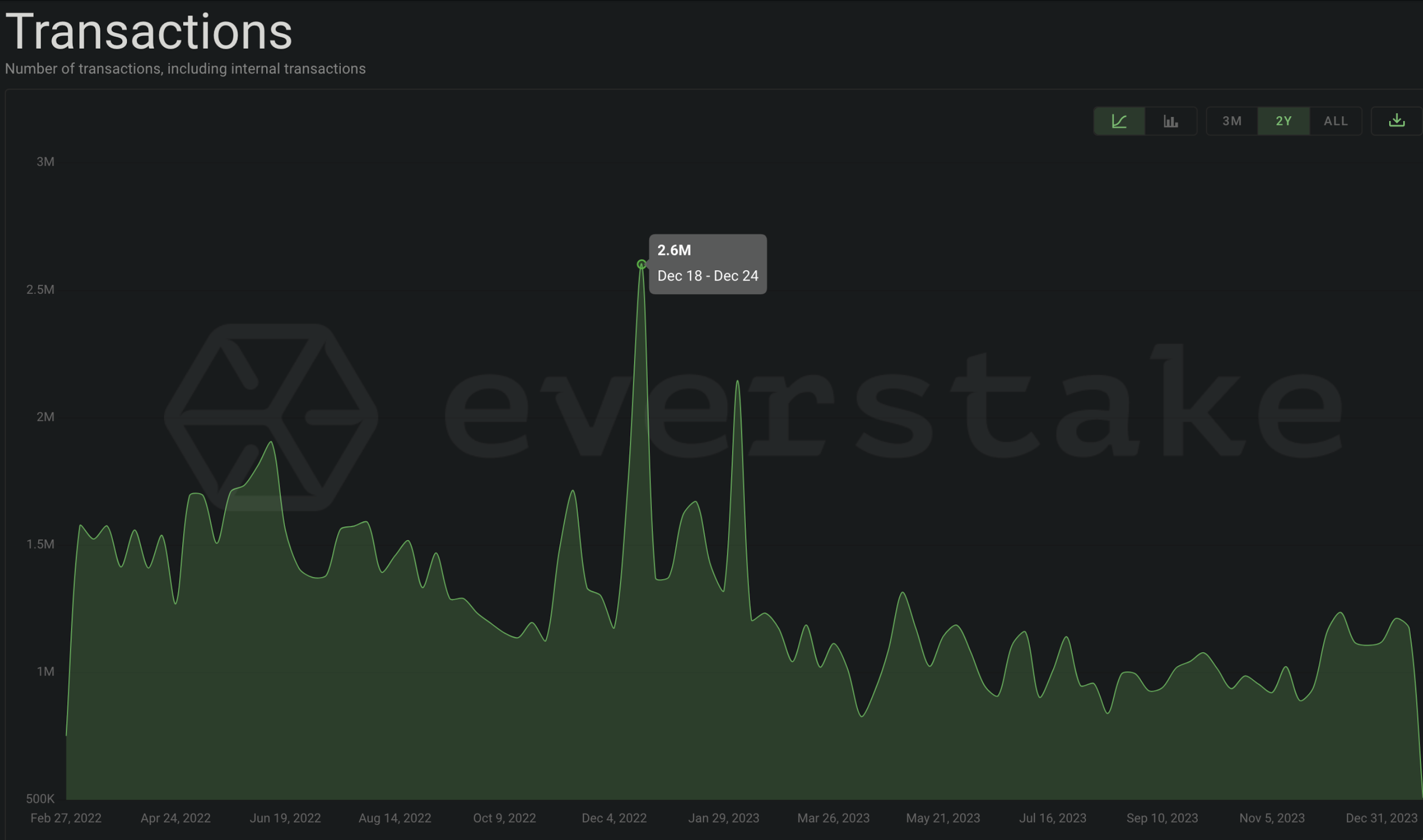This screenshot has height=840, width=1423.
Task: Click the Dec 31, 2023 axis label
Action: click(x=1383, y=817)
